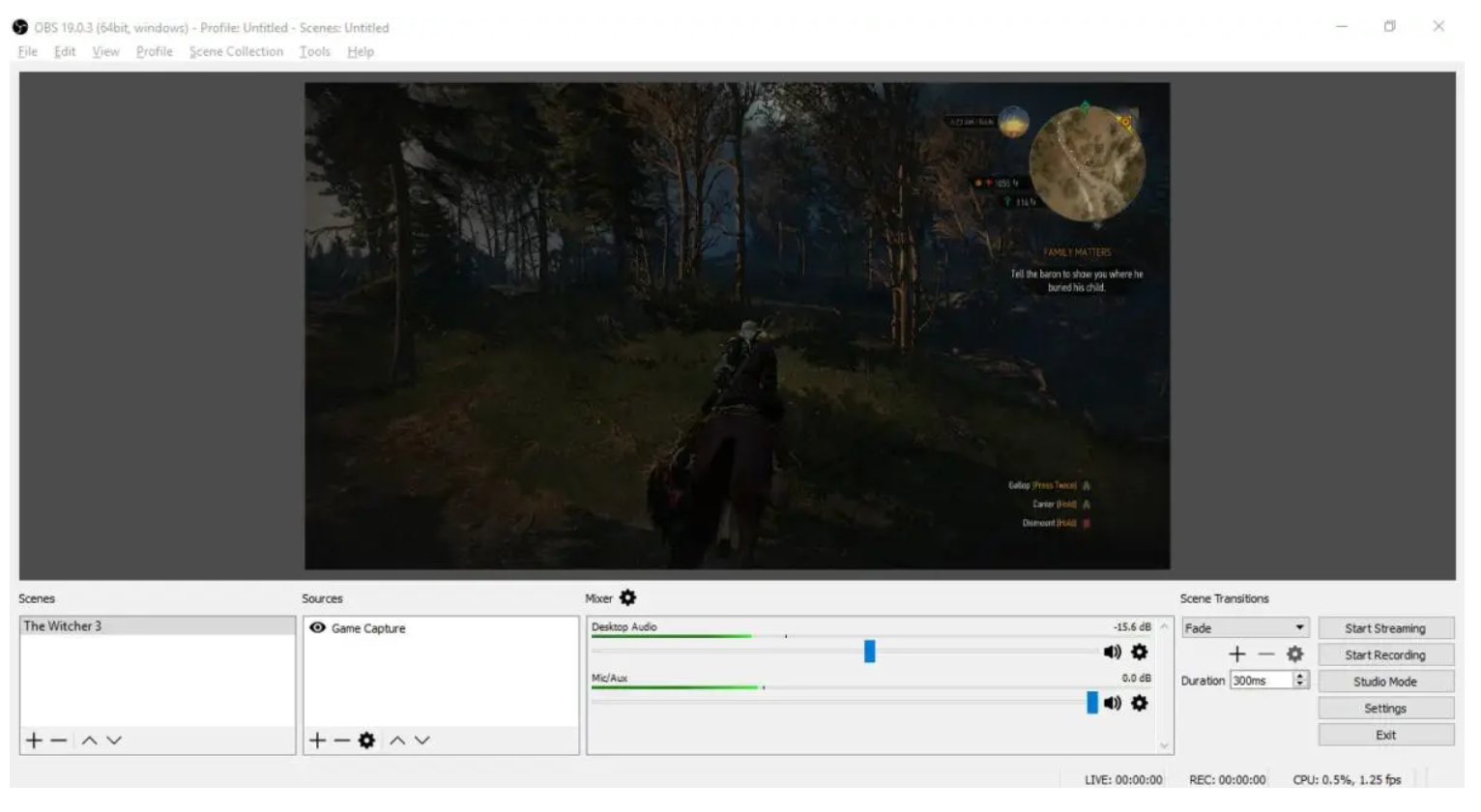Move the scene up in the Scenes list

click(x=89, y=740)
